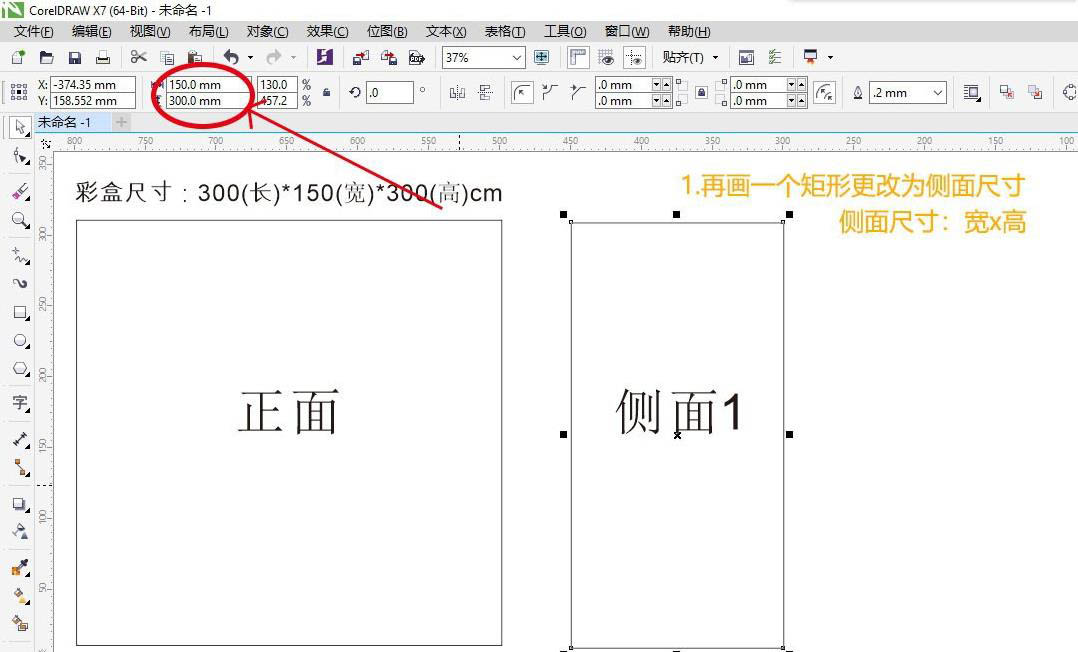Viewport: 1078px width, 652px height.
Task: Open the zoom level 37% dropdown
Action: (516, 58)
